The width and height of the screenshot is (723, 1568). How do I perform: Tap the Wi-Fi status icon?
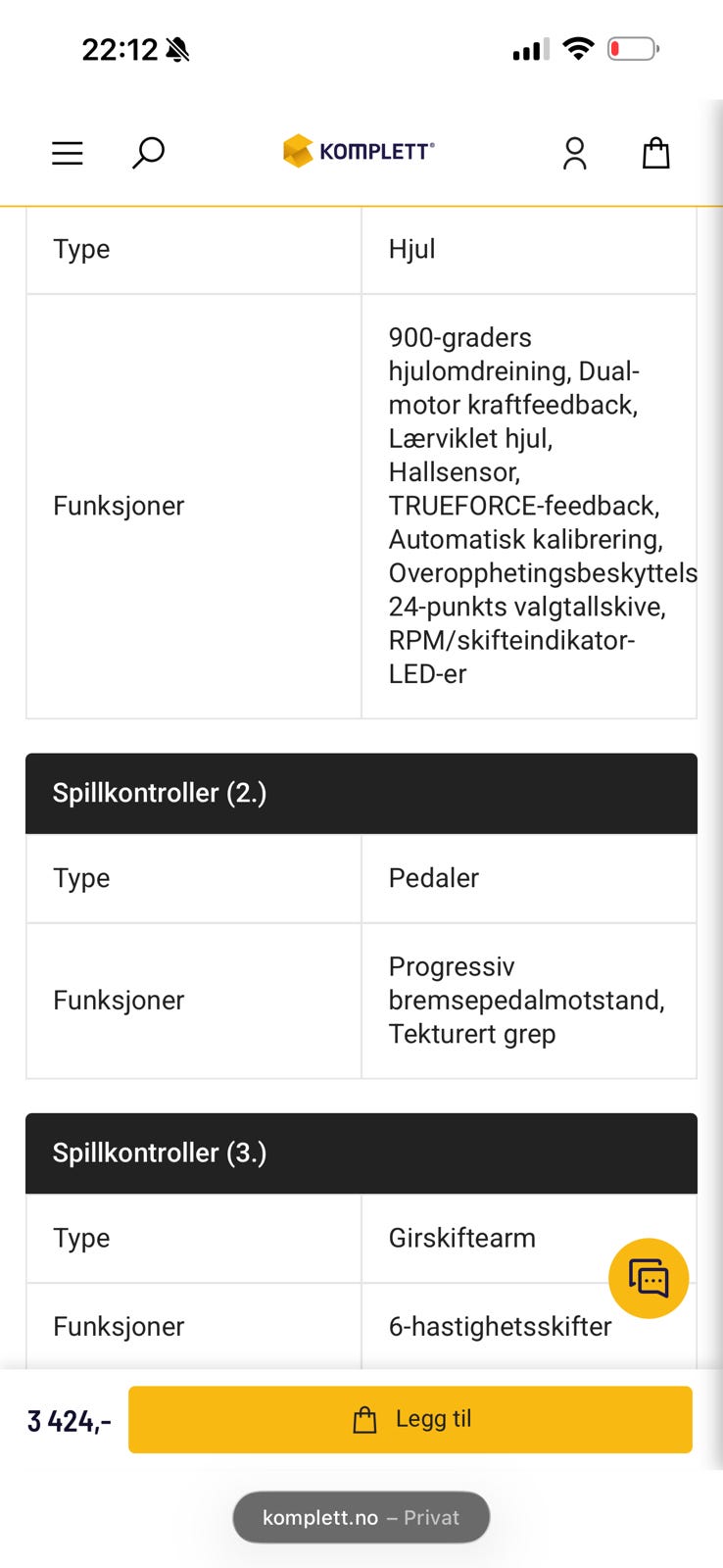coord(579,49)
